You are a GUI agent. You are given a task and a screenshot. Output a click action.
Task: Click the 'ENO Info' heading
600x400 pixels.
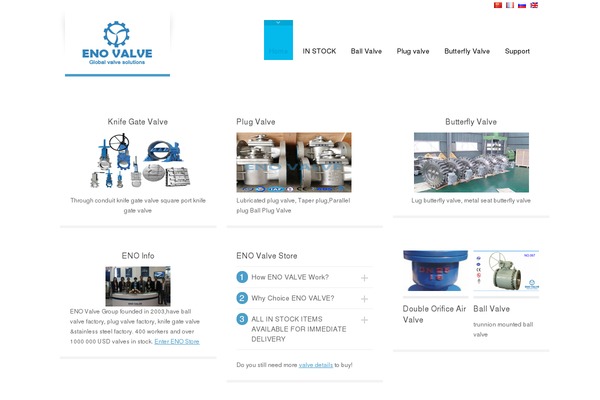[x=138, y=256]
